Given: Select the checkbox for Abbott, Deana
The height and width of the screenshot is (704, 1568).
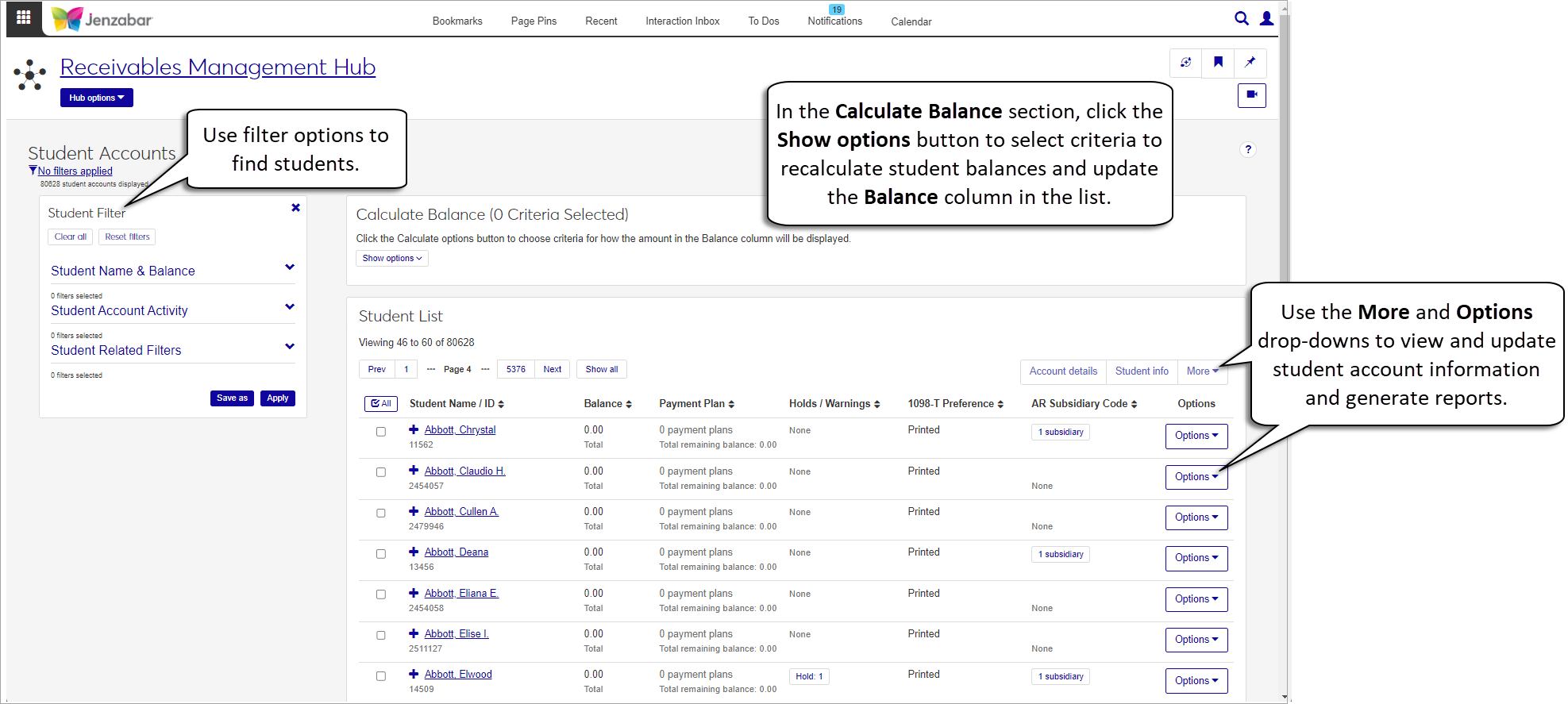Looking at the screenshot, I should [x=381, y=554].
